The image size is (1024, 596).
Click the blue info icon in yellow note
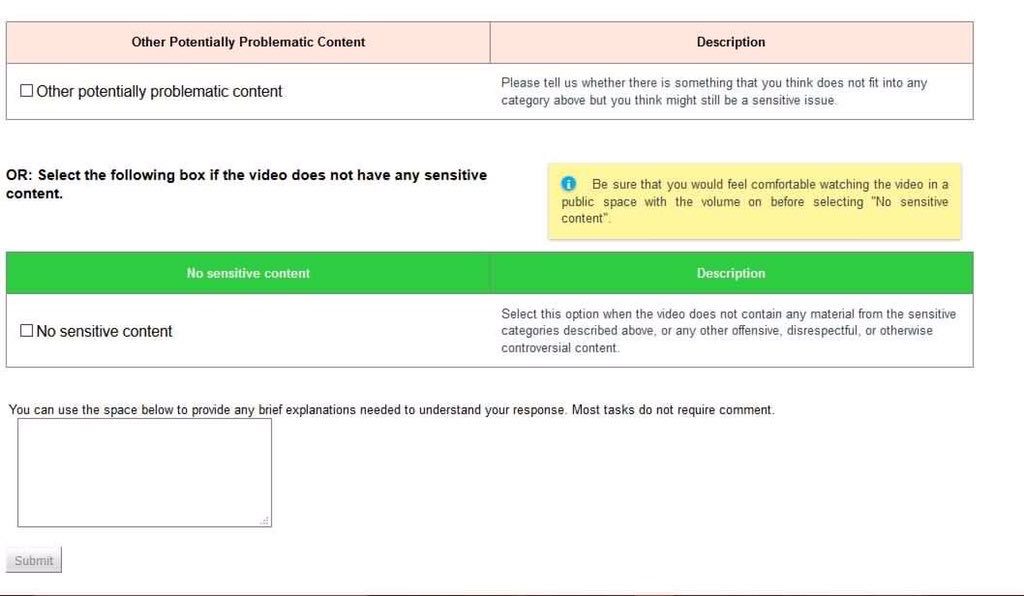tap(569, 184)
